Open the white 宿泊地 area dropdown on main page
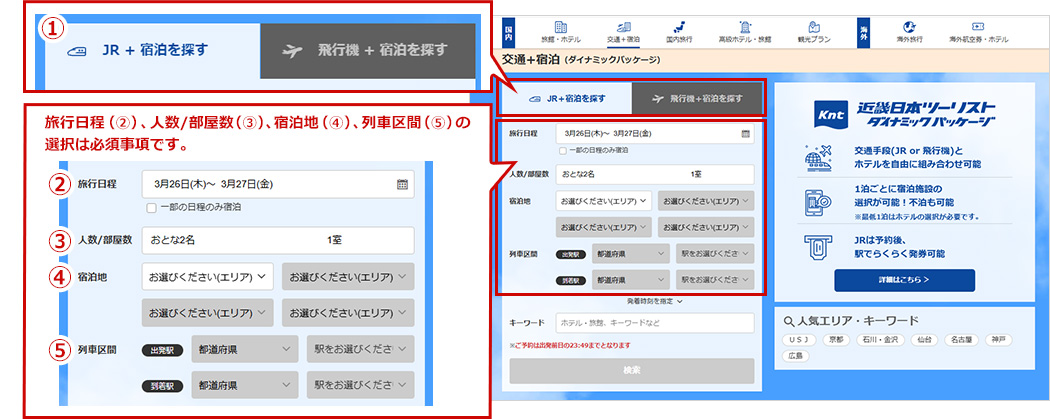 click(x=603, y=201)
